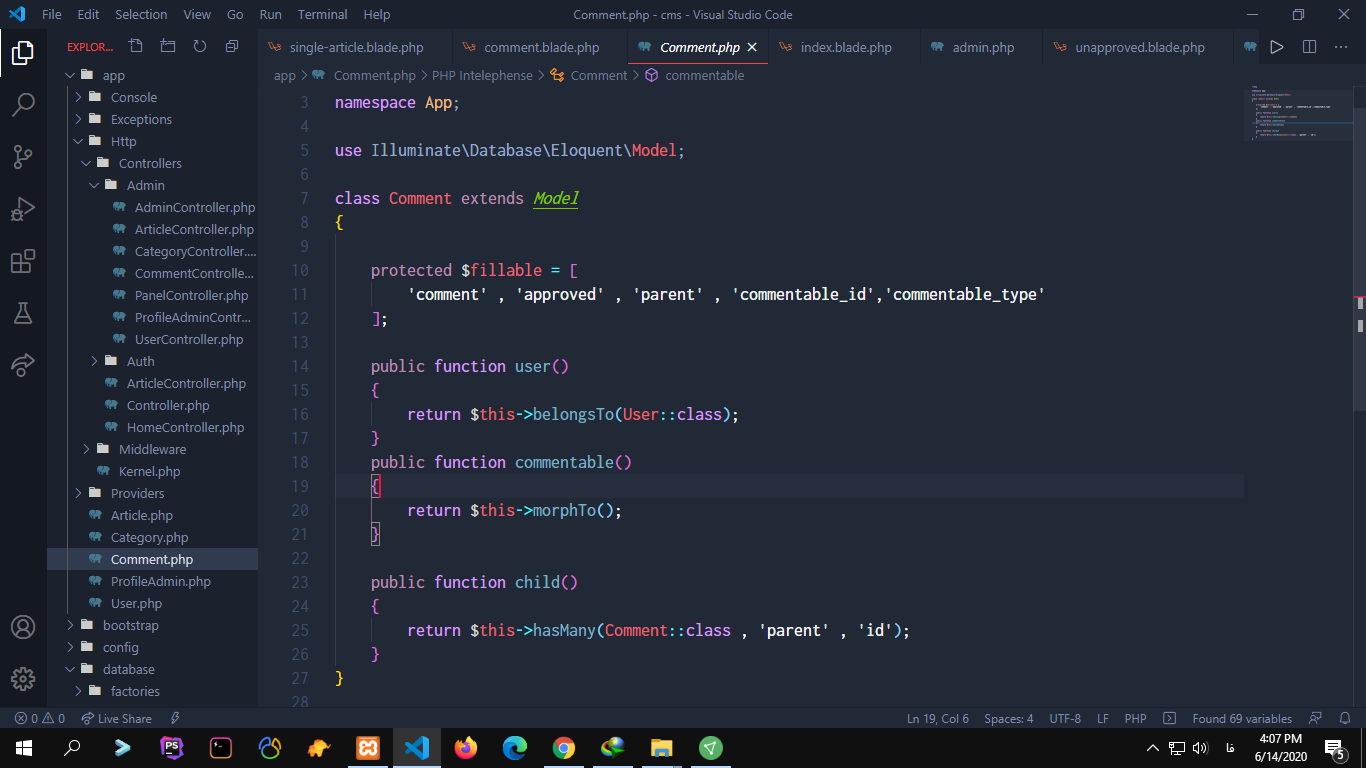Open the Windows Start menu
Screen dimensions: 1366x768
(x=24, y=748)
